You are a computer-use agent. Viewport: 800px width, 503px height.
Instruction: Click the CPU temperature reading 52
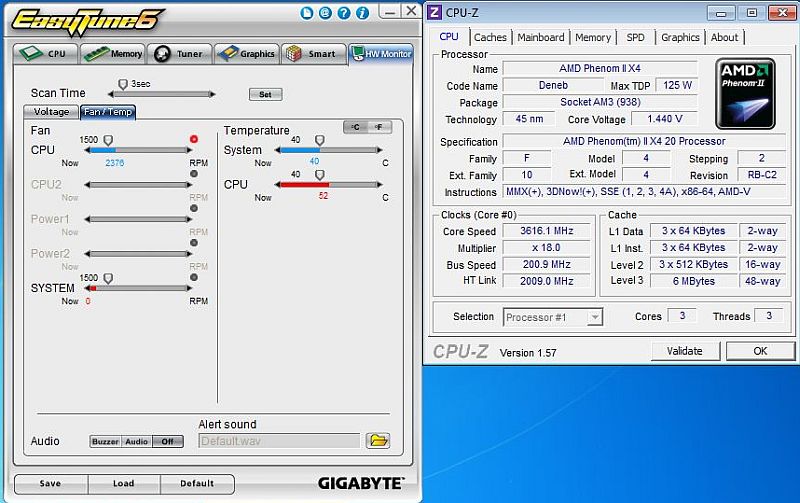click(x=323, y=196)
